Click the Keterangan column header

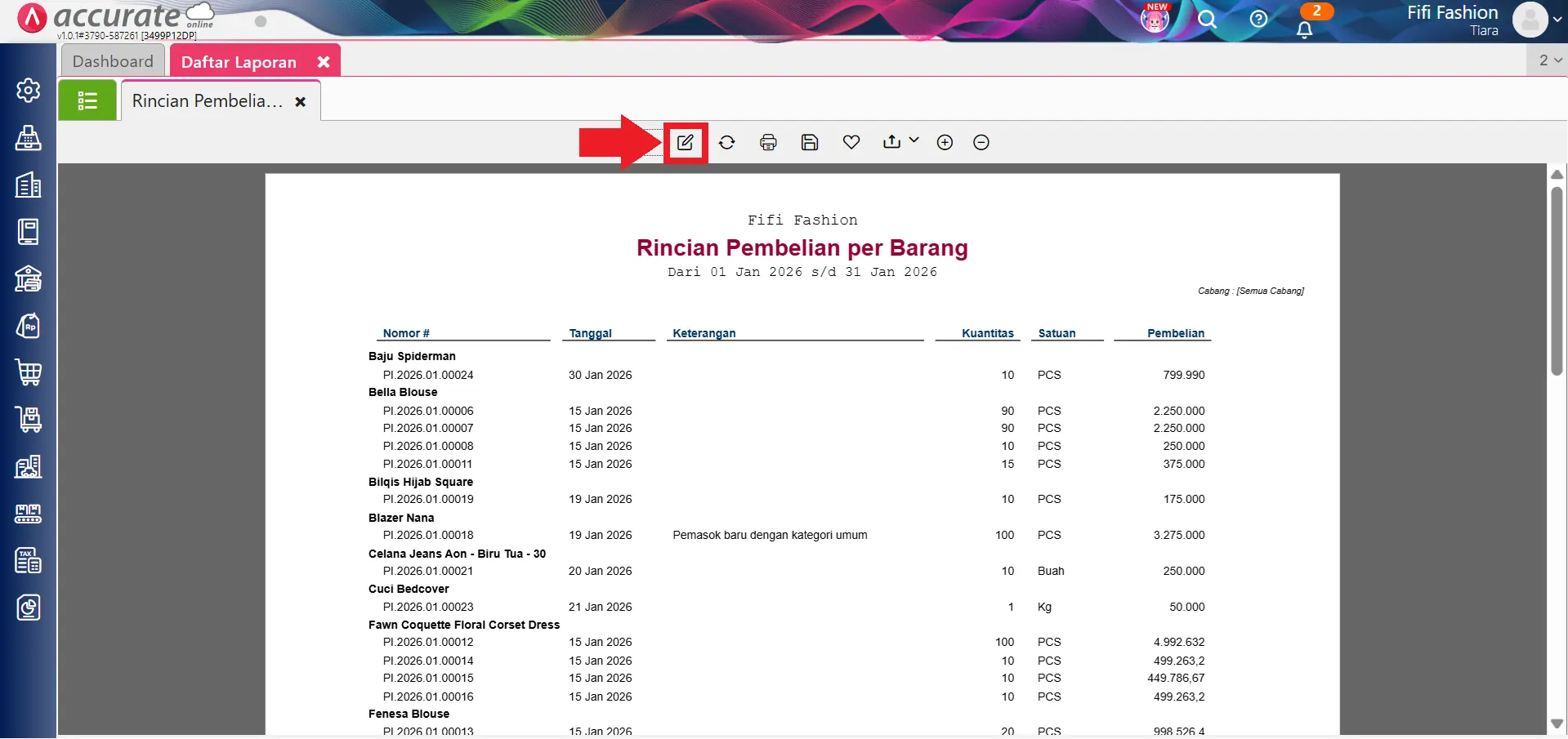(704, 333)
